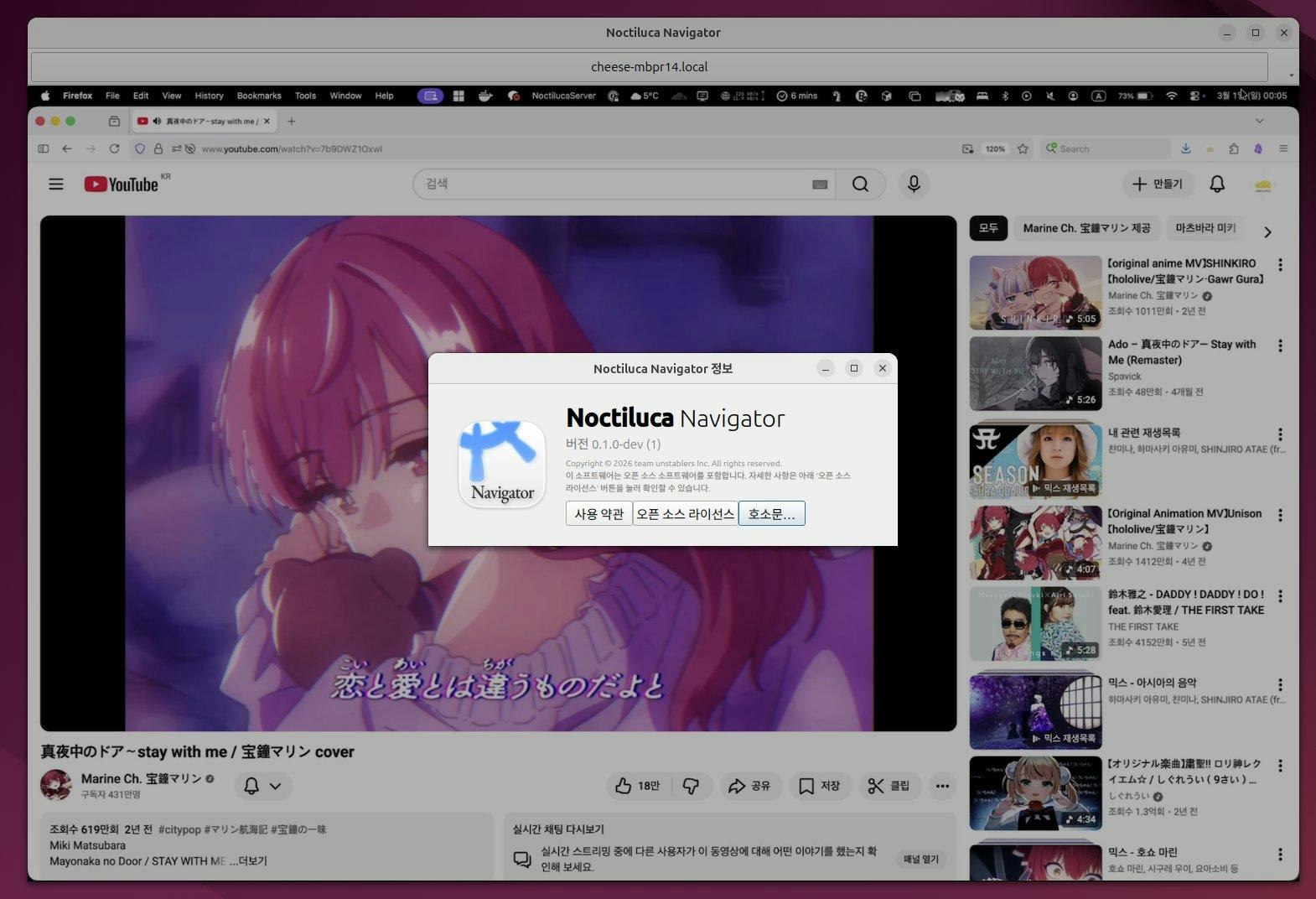1316x899 pixels.
Task: Open the Firefox application hamburger menu
Action: 1282,148
